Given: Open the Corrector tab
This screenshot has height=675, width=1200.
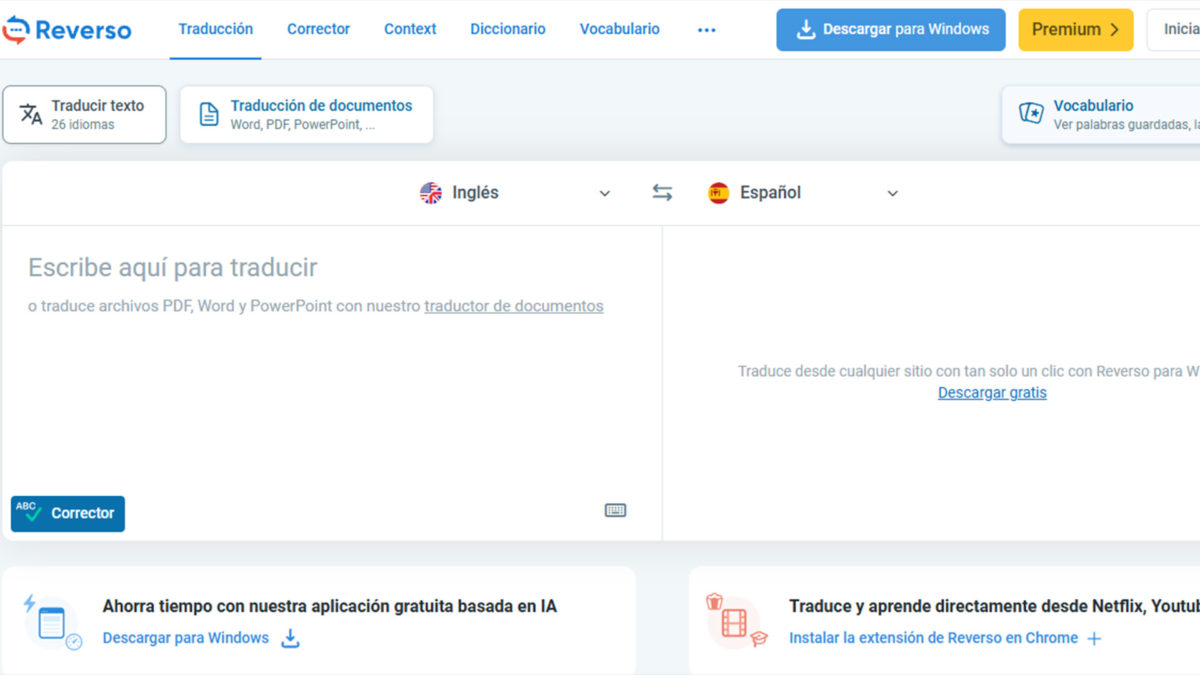Looking at the screenshot, I should 318,29.
